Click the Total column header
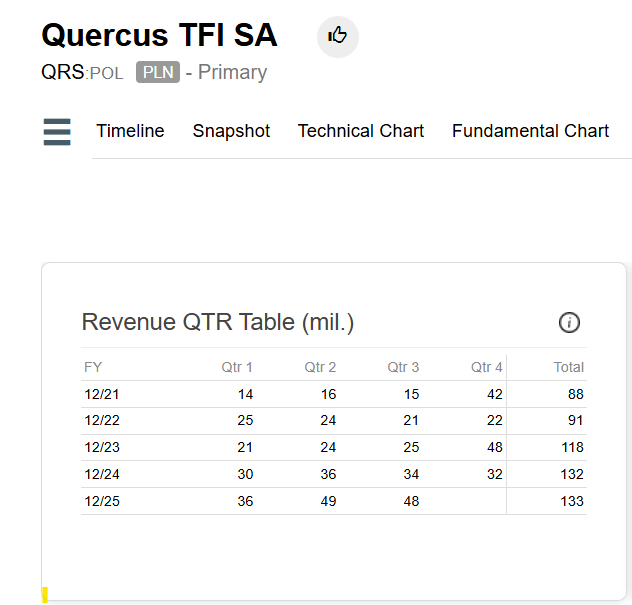 (568, 367)
